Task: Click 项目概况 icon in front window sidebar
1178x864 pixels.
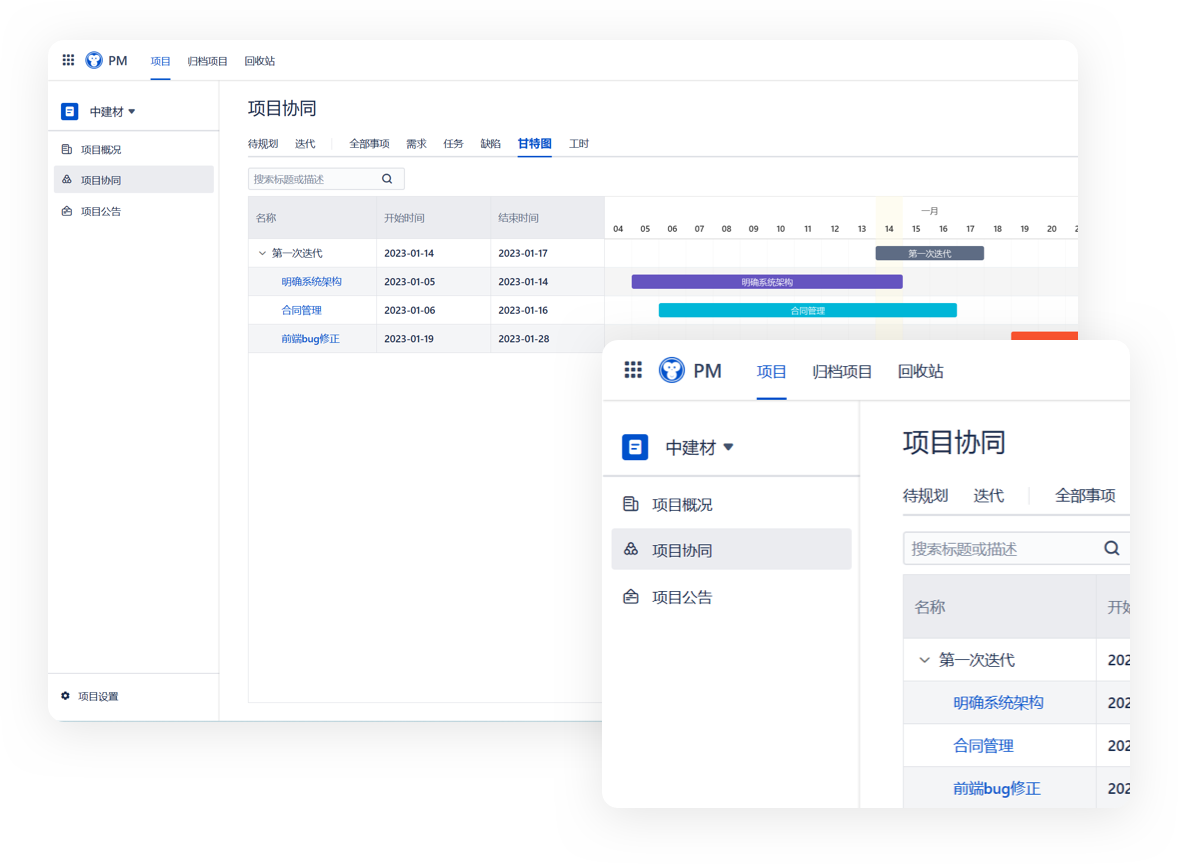Action: point(631,503)
